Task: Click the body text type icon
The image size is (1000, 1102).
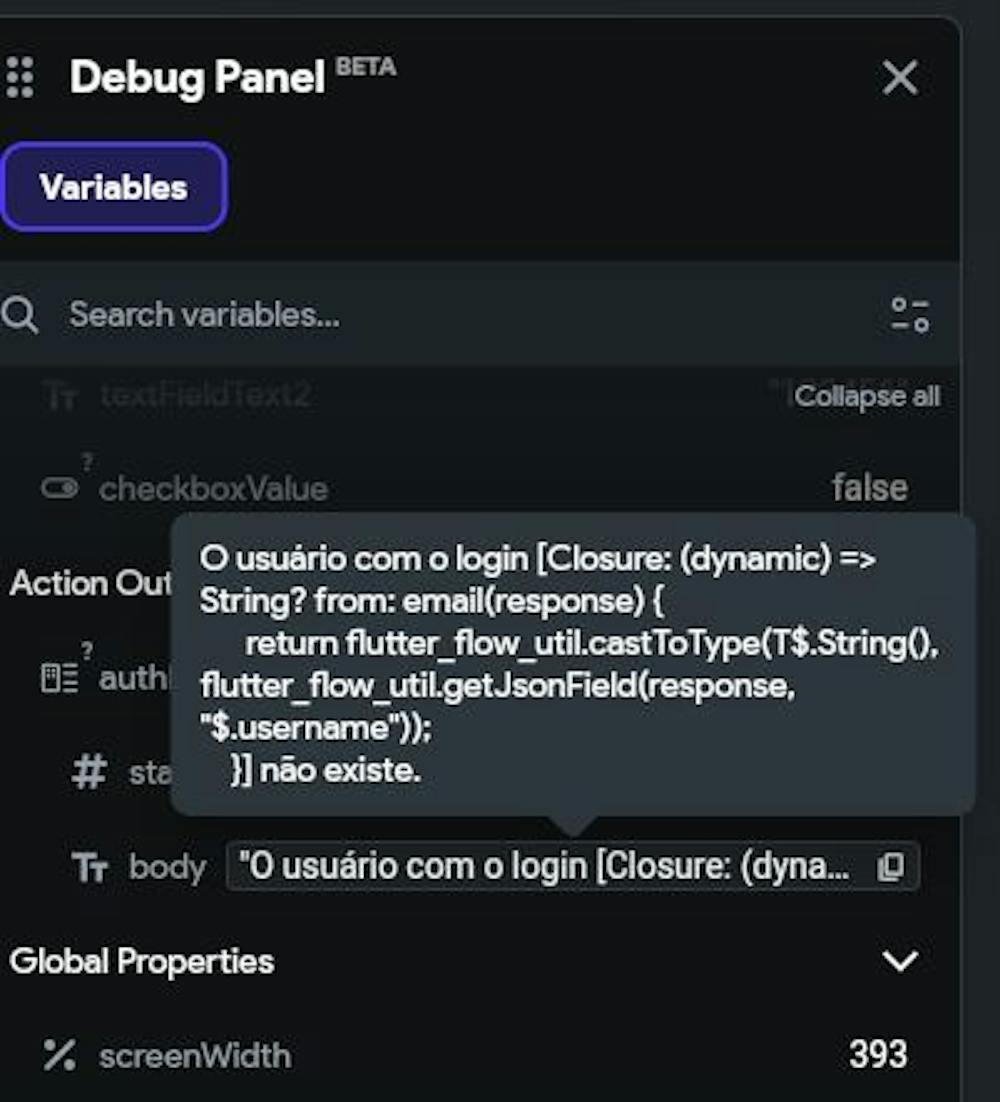Action: (89, 867)
